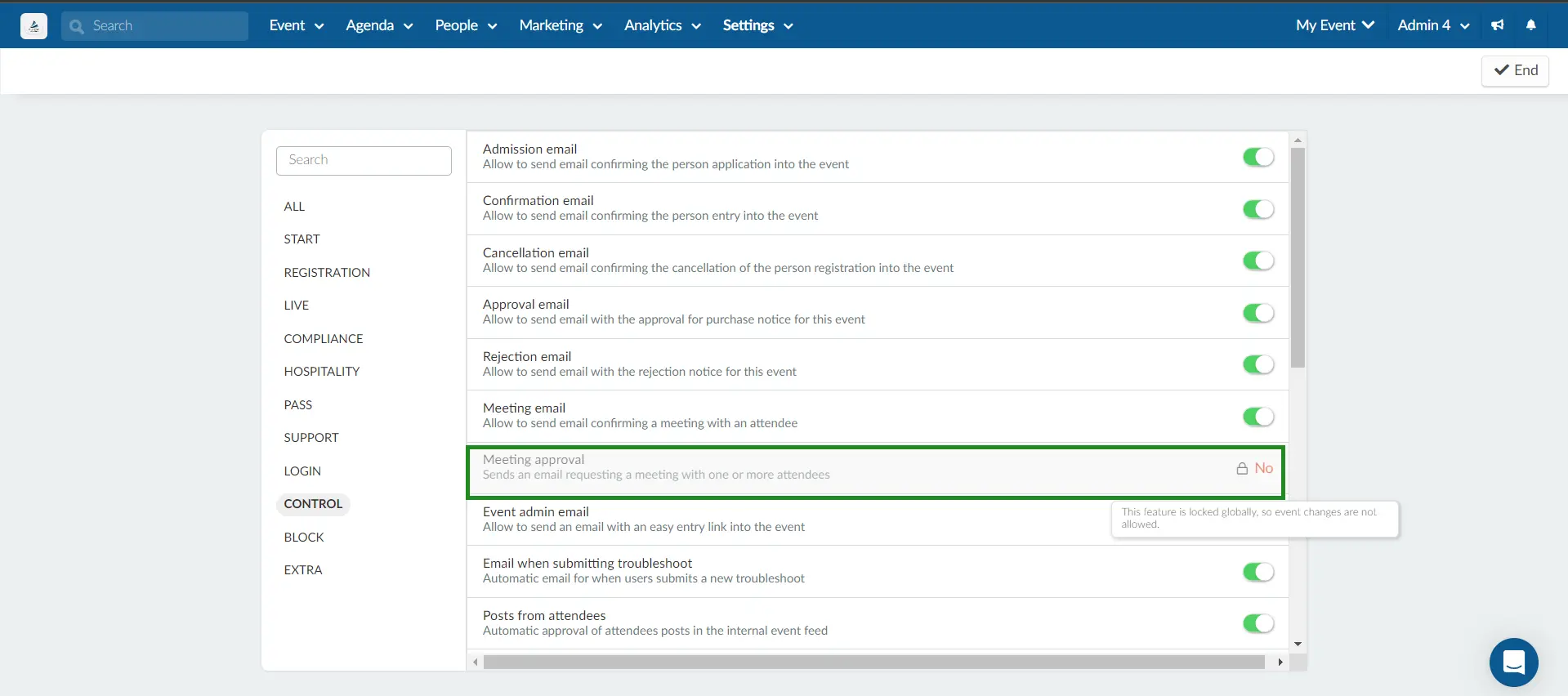Select the START category
Viewport: 1568px width, 696px height.
pyautogui.click(x=302, y=239)
